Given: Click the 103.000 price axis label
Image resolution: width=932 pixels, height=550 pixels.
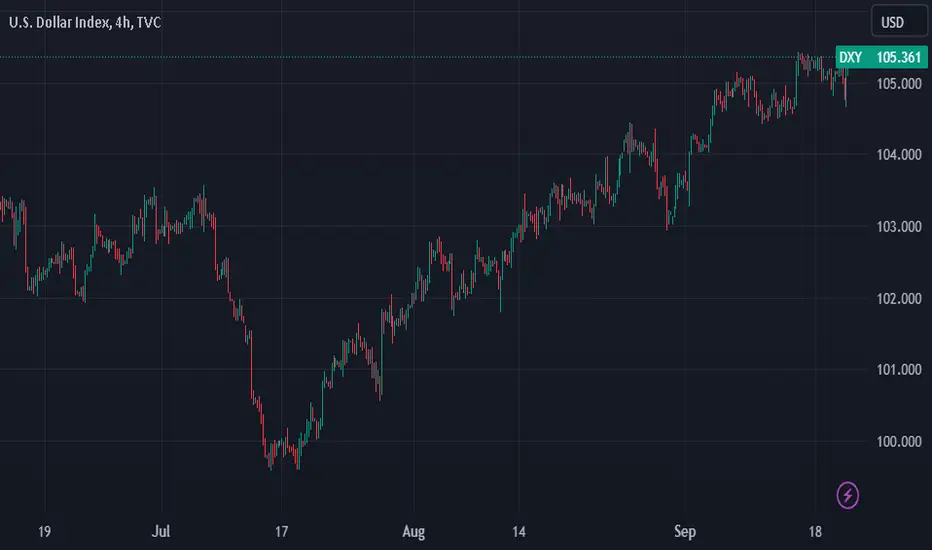Looking at the screenshot, I should pos(899,227).
